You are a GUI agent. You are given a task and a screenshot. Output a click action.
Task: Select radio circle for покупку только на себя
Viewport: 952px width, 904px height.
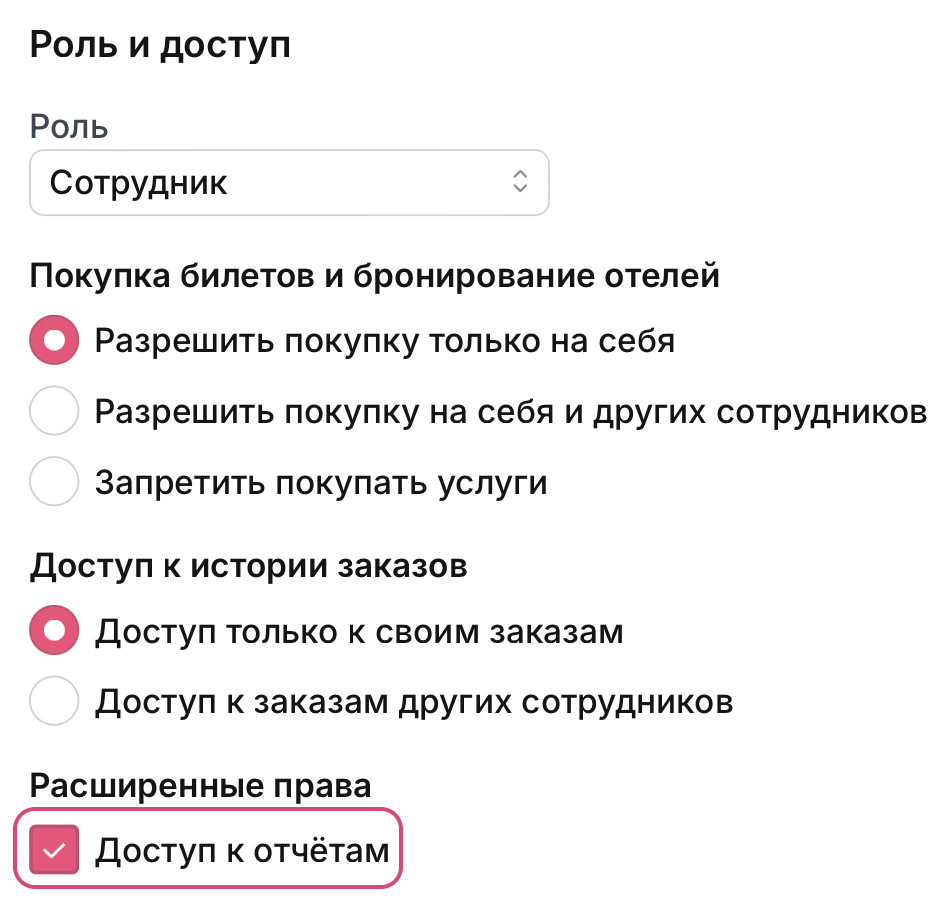pyautogui.click(x=54, y=341)
